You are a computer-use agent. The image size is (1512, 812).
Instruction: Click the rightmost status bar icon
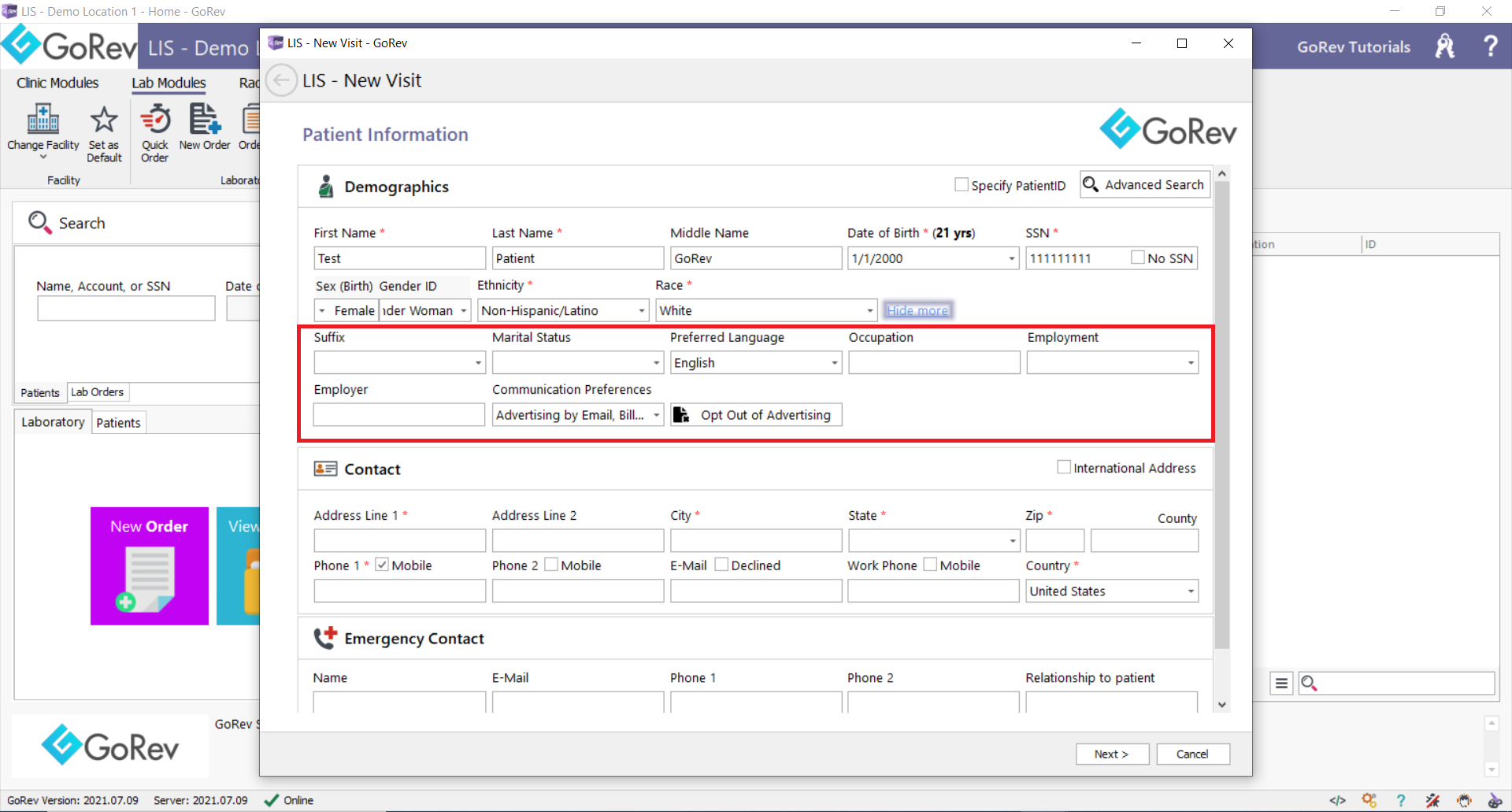pos(1495,800)
